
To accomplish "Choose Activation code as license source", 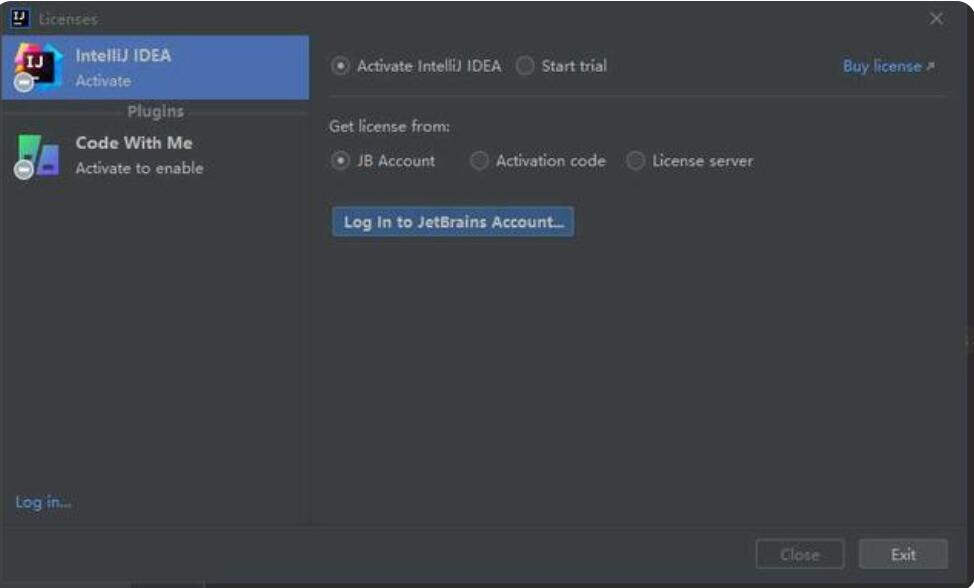I will click(x=479, y=161).
